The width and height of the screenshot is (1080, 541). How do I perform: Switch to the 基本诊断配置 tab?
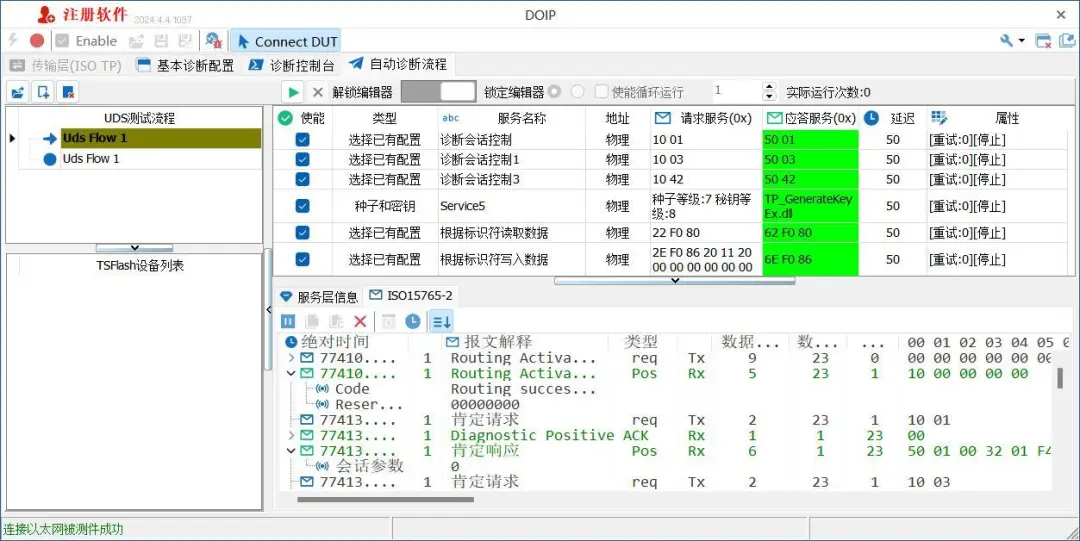click(x=185, y=65)
